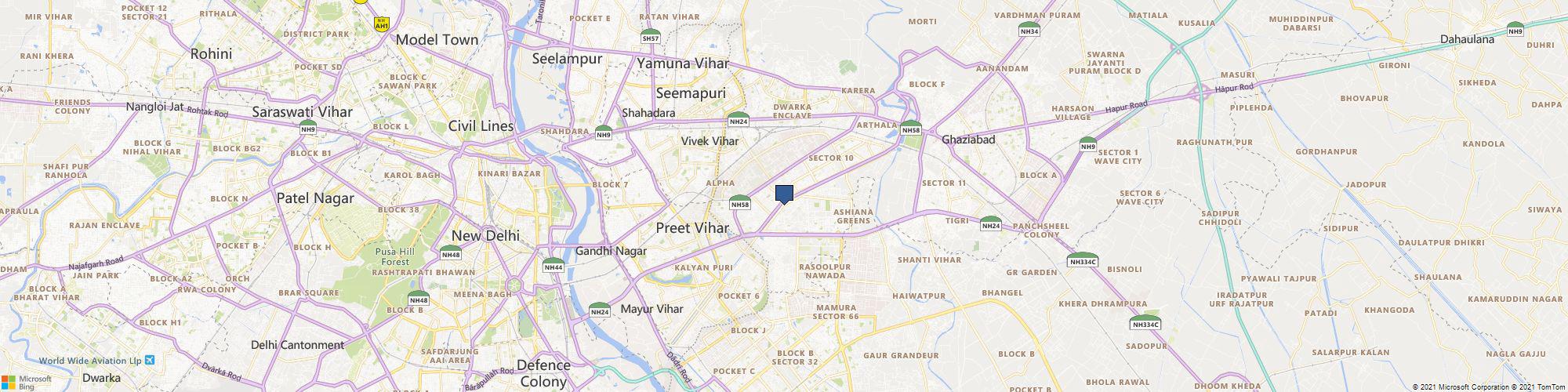Click the blue location pin marker
The height and width of the screenshot is (392, 1568).
(x=784, y=194)
